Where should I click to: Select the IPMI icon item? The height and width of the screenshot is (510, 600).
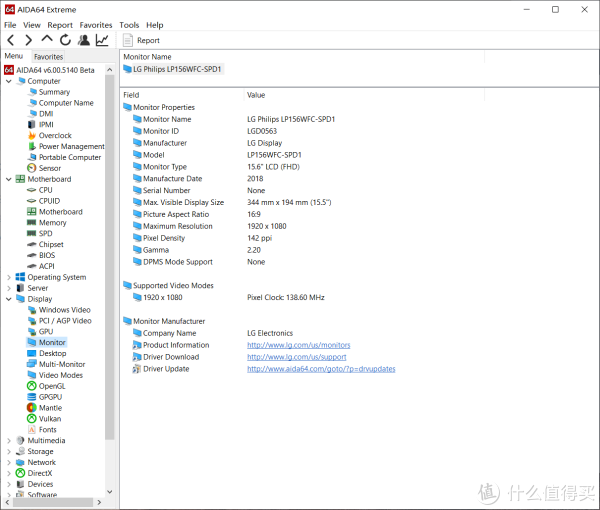click(x=32, y=124)
